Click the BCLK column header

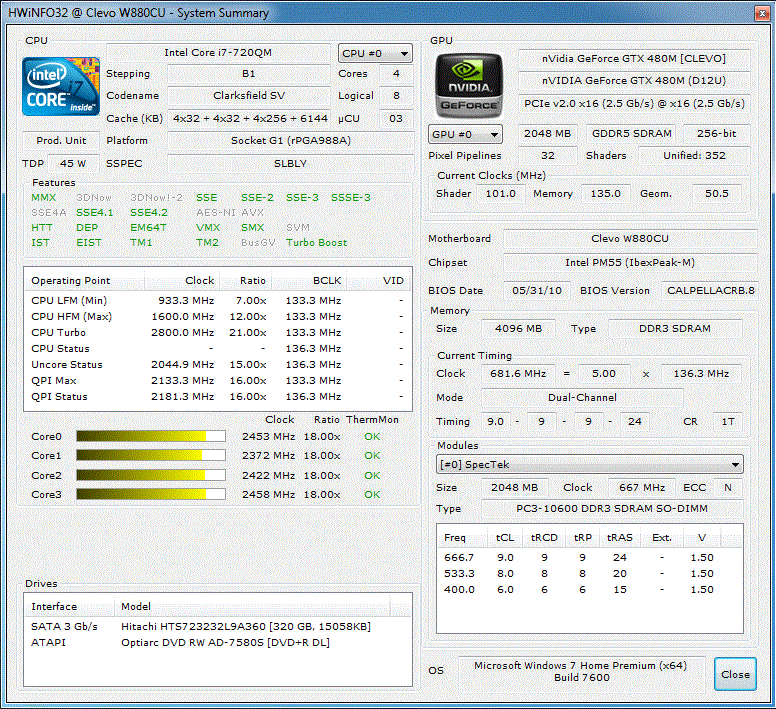tap(308, 281)
